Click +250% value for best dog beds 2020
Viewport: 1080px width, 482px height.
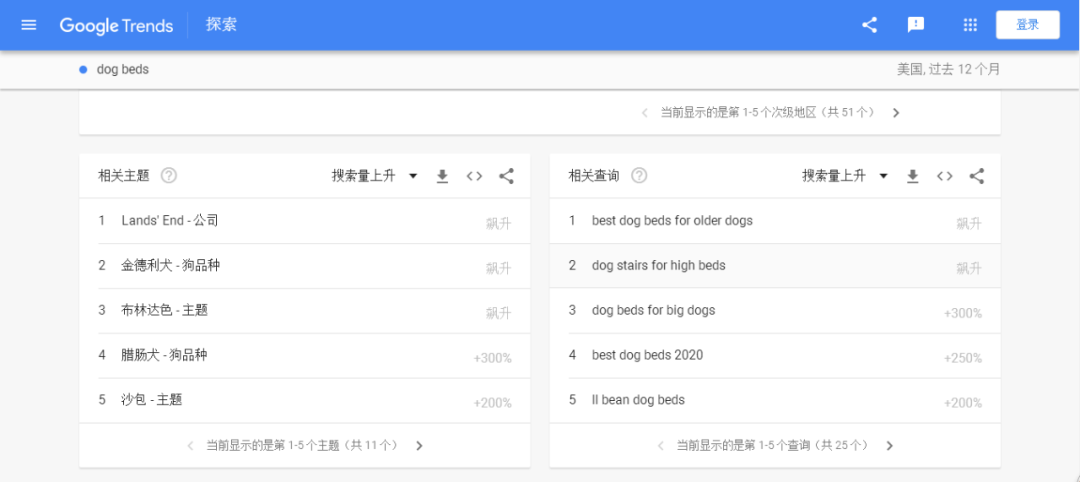coord(963,358)
